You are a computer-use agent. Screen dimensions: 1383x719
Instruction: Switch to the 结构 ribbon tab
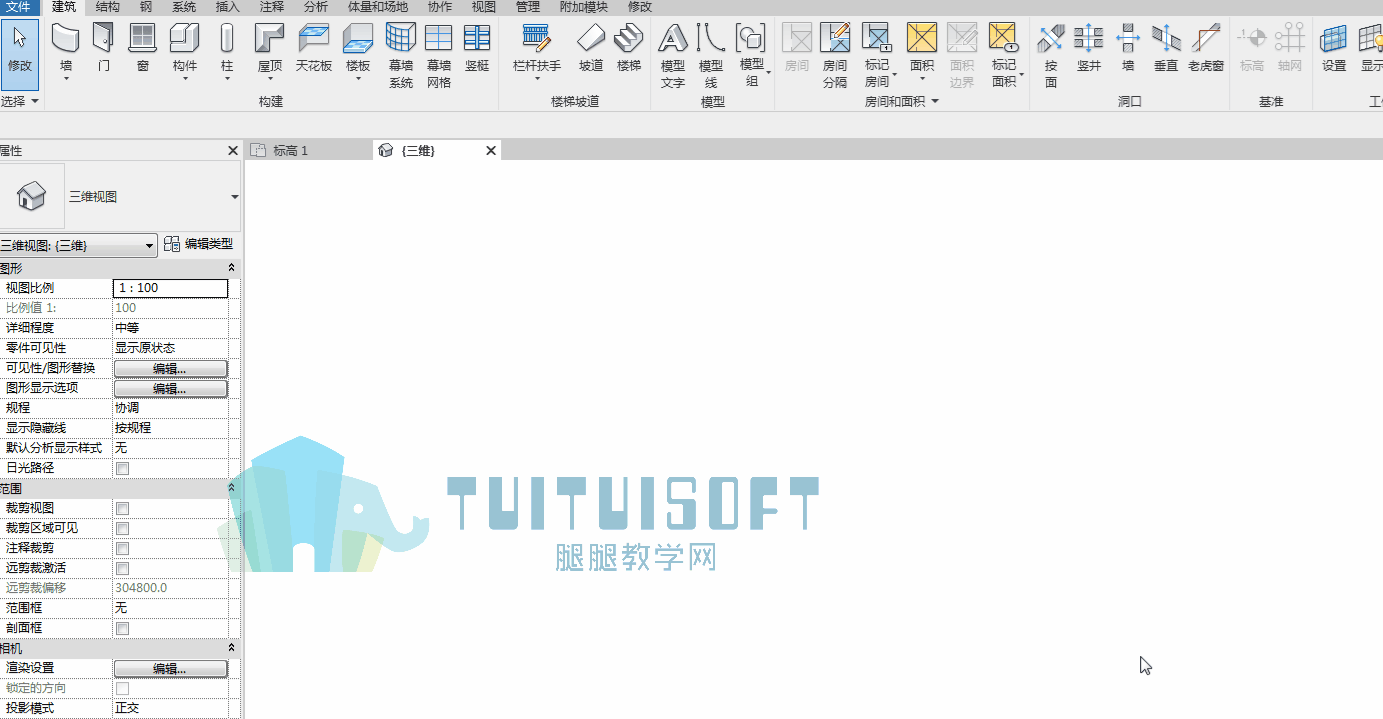(108, 7)
